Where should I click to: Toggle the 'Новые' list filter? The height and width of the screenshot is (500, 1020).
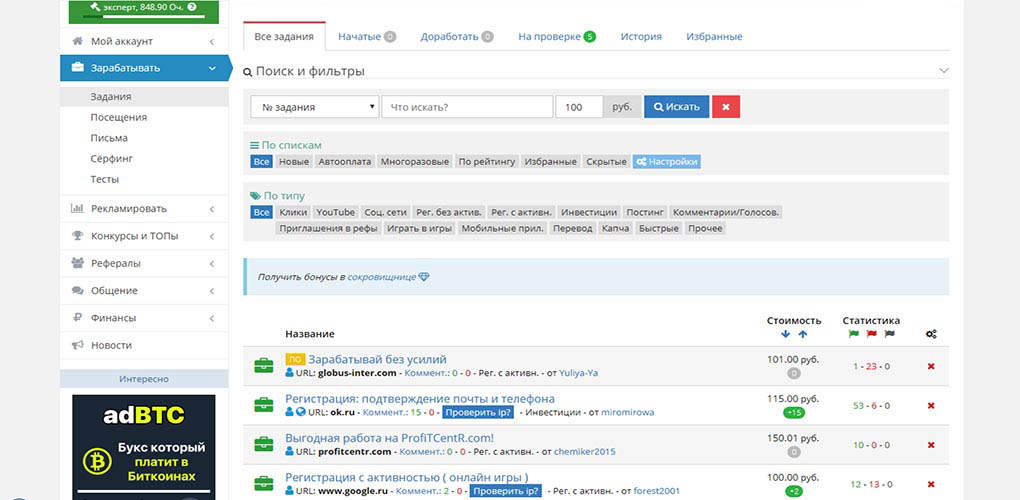293,162
